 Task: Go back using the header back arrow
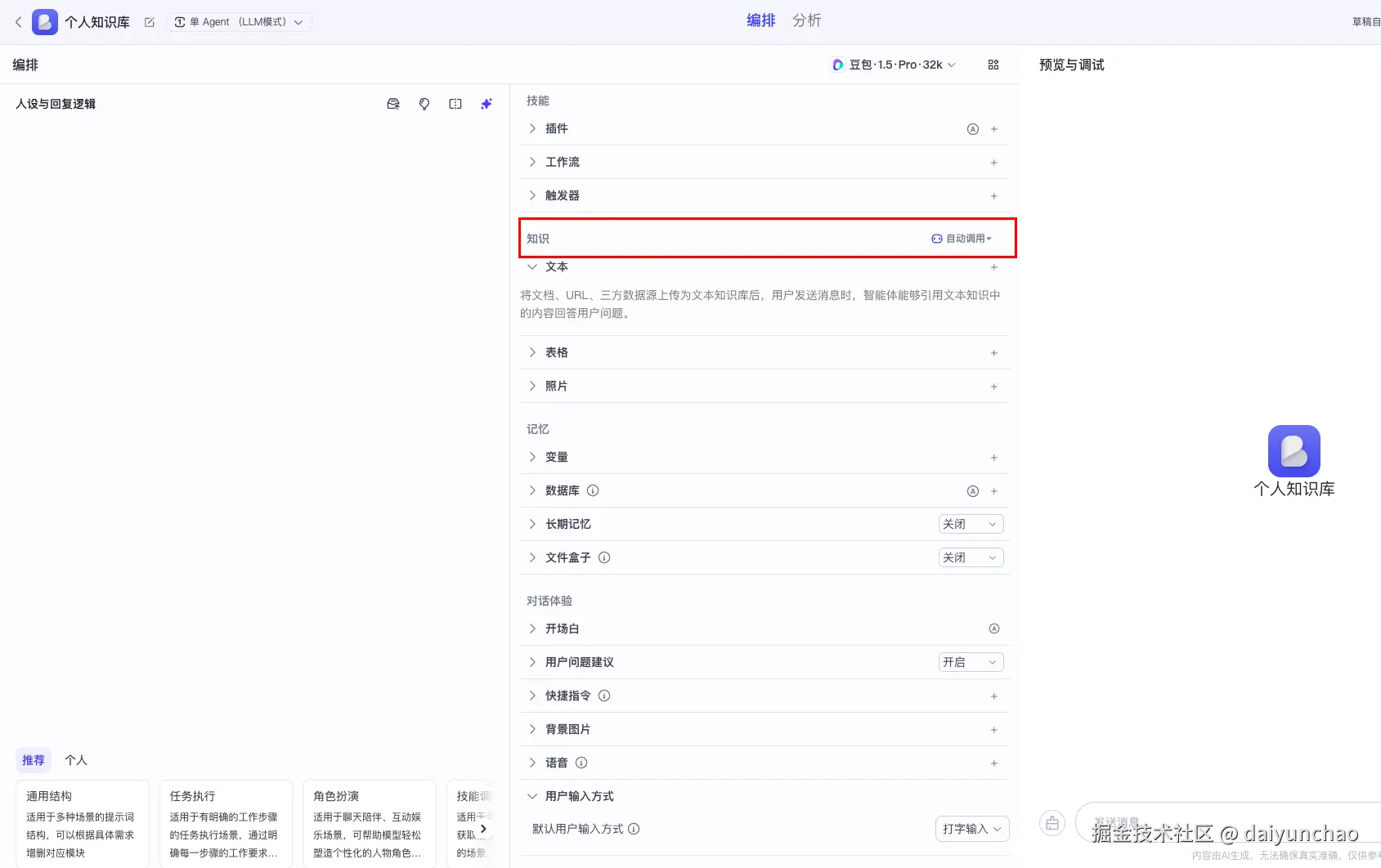19,22
